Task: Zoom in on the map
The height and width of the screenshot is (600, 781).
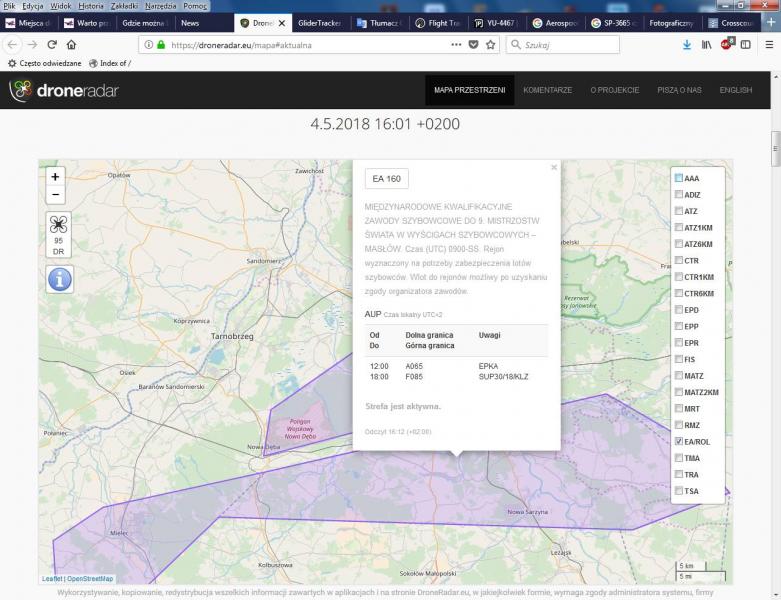Action: click(x=56, y=177)
